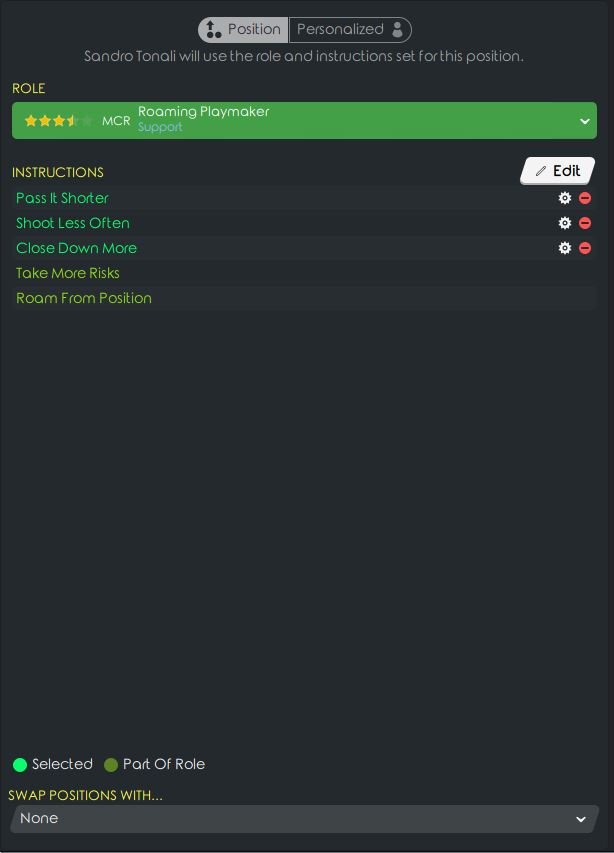This screenshot has height=853, width=614.
Task: Click gear icon beside Close Down More
Action: pos(564,248)
